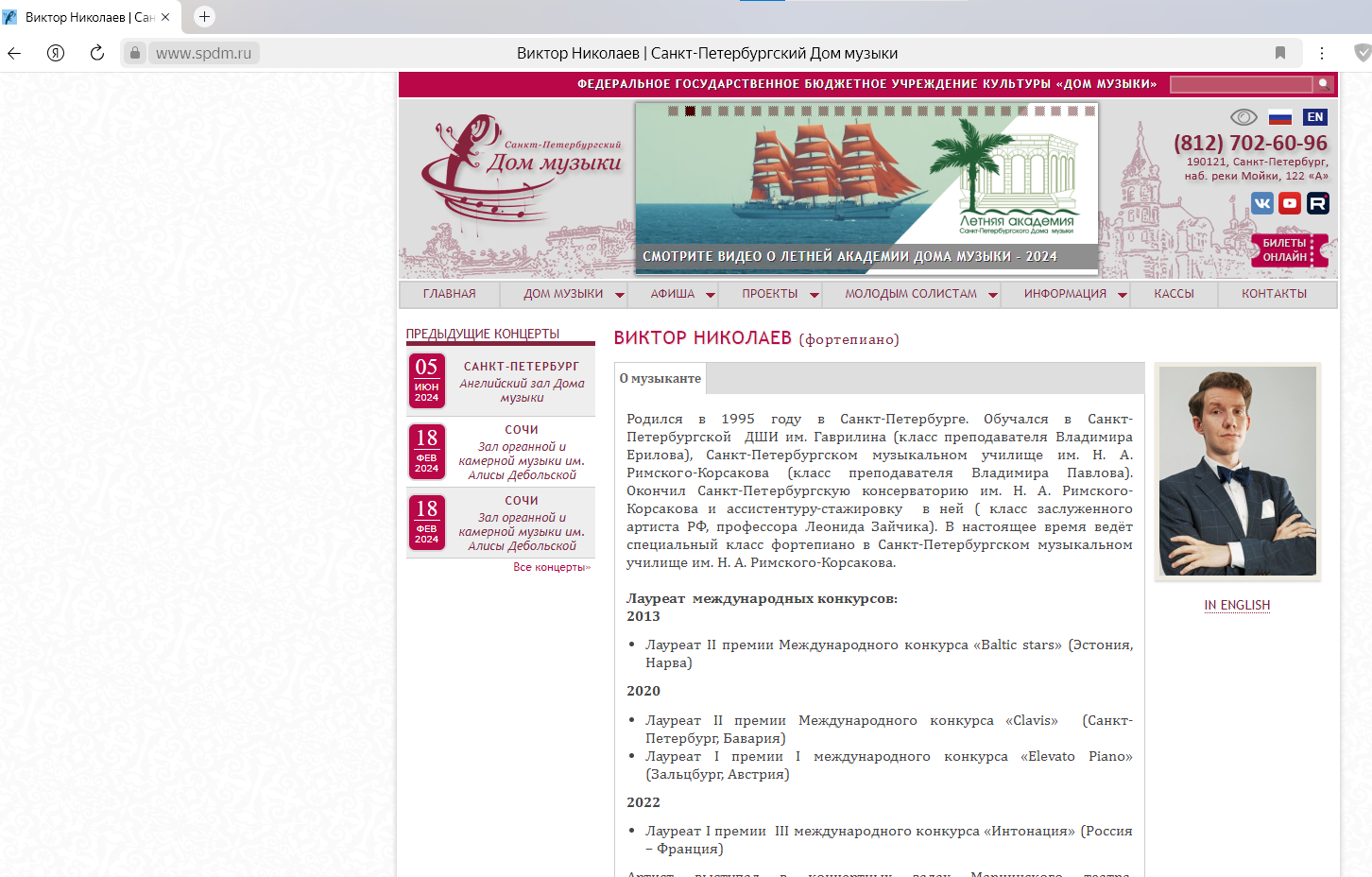The image size is (1372, 877).
Task: Select the Russian flag language option
Action: [x=1280, y=116]
